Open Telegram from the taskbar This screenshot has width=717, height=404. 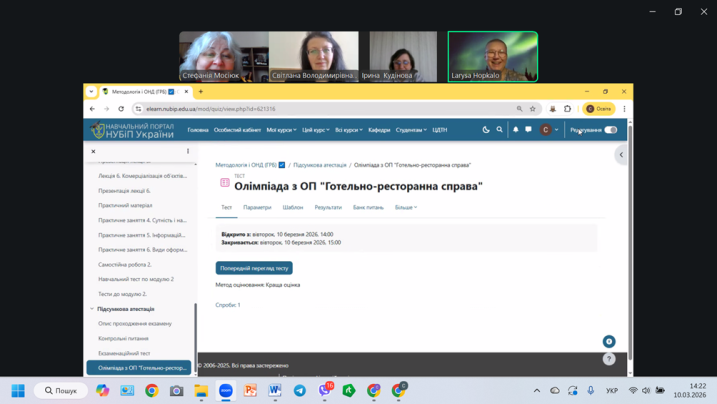(300, 391)
